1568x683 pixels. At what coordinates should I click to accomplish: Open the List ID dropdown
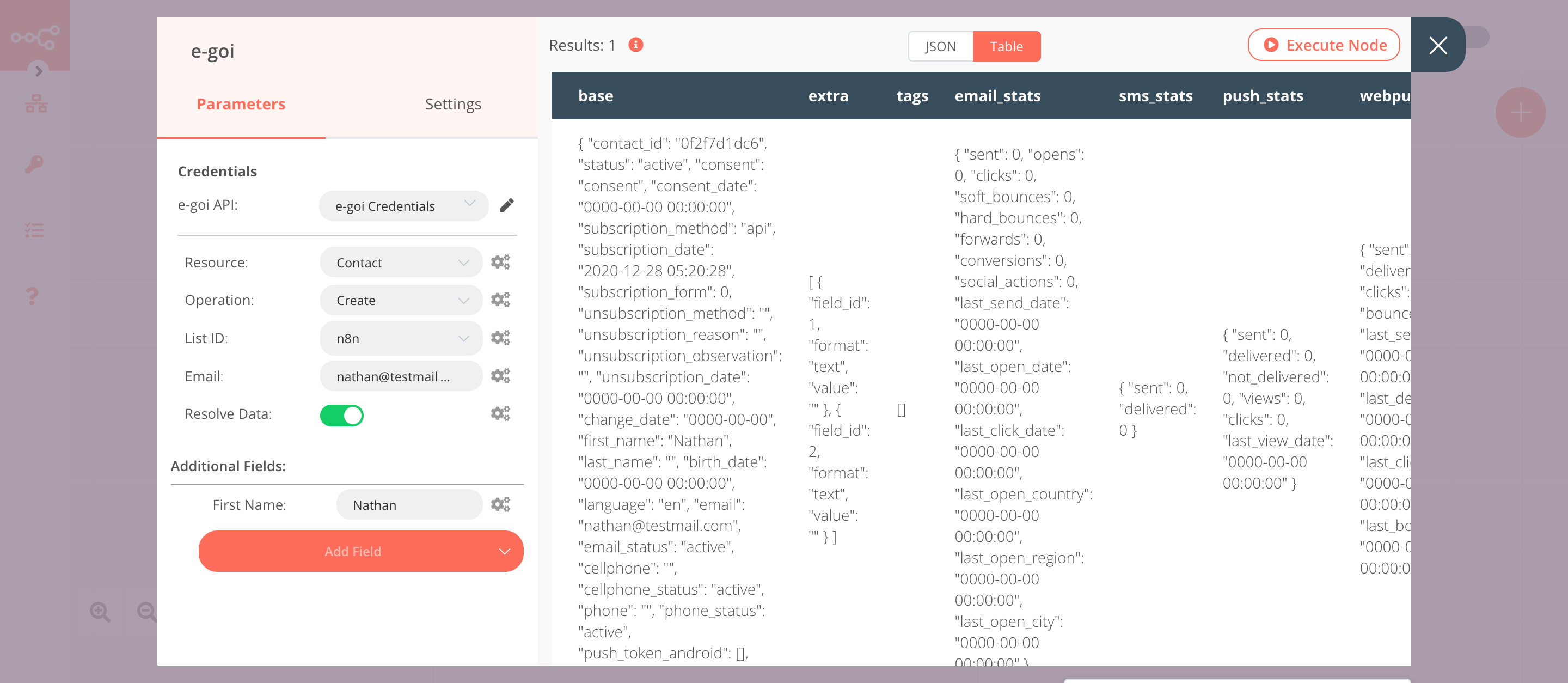tap(398, 338)
